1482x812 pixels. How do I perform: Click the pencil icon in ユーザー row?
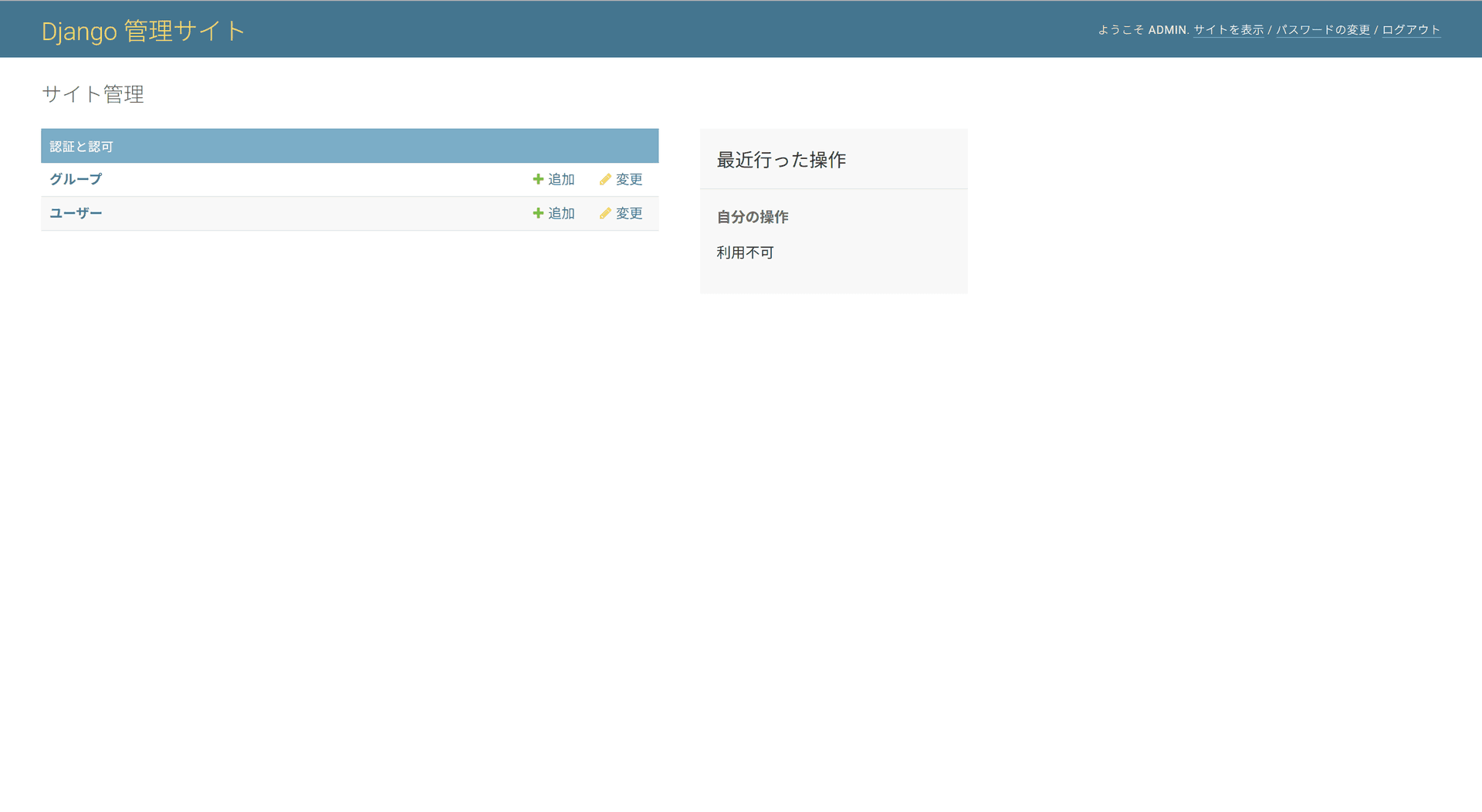(x=605, y=213)
